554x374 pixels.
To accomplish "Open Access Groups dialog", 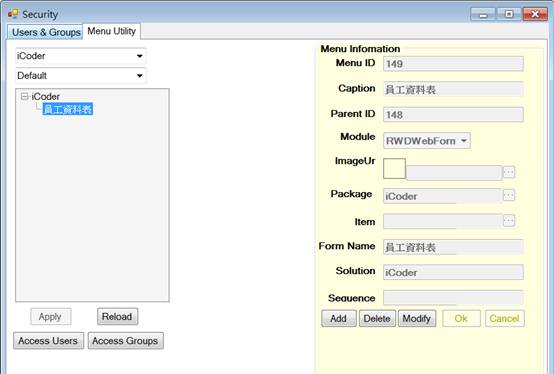I will (125, 341).
